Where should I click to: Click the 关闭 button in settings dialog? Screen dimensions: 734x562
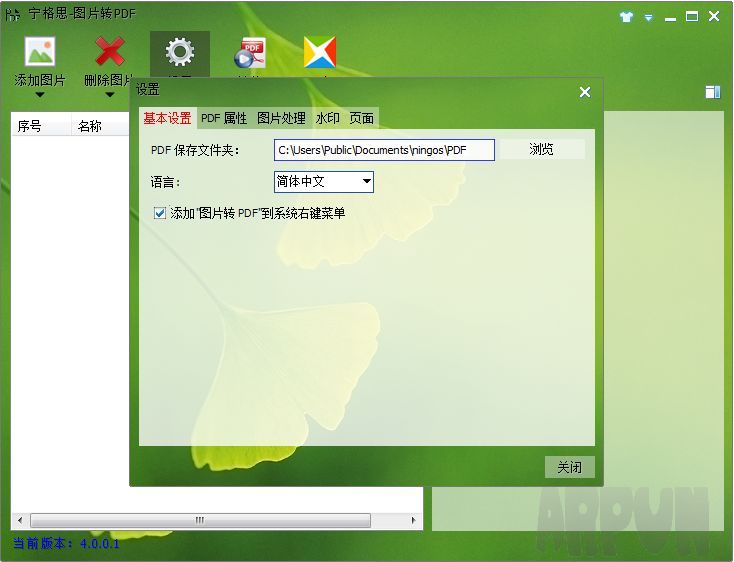coord(570,467)
